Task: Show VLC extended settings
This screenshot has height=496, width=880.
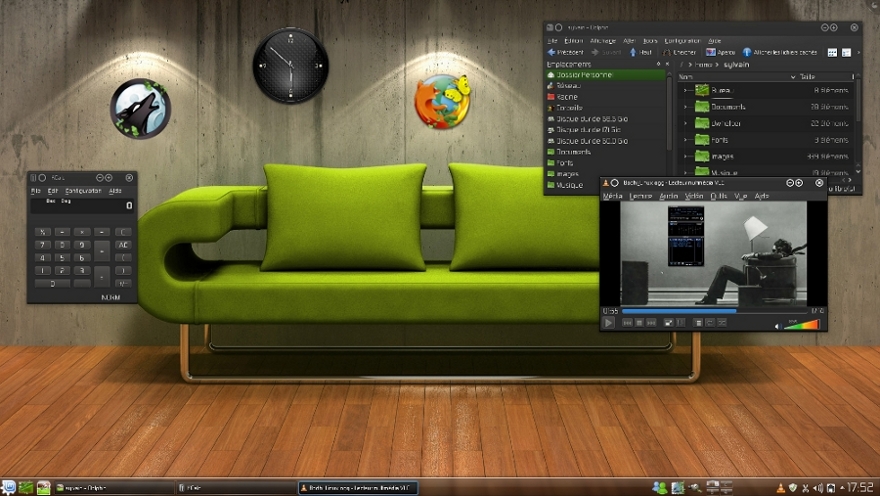Action: coord(680,323)
